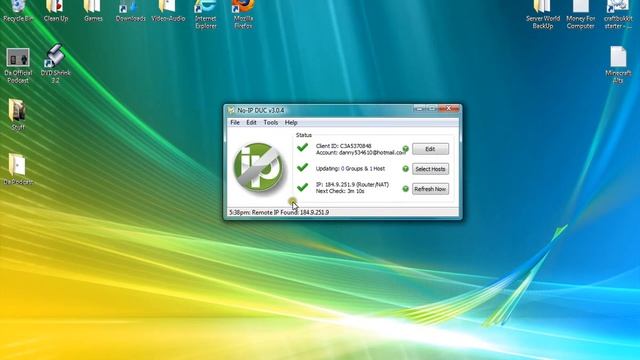Viewport: 640px width, 360px height.
Task: Click the help icon beside Refresh Now
Action: 405,189
